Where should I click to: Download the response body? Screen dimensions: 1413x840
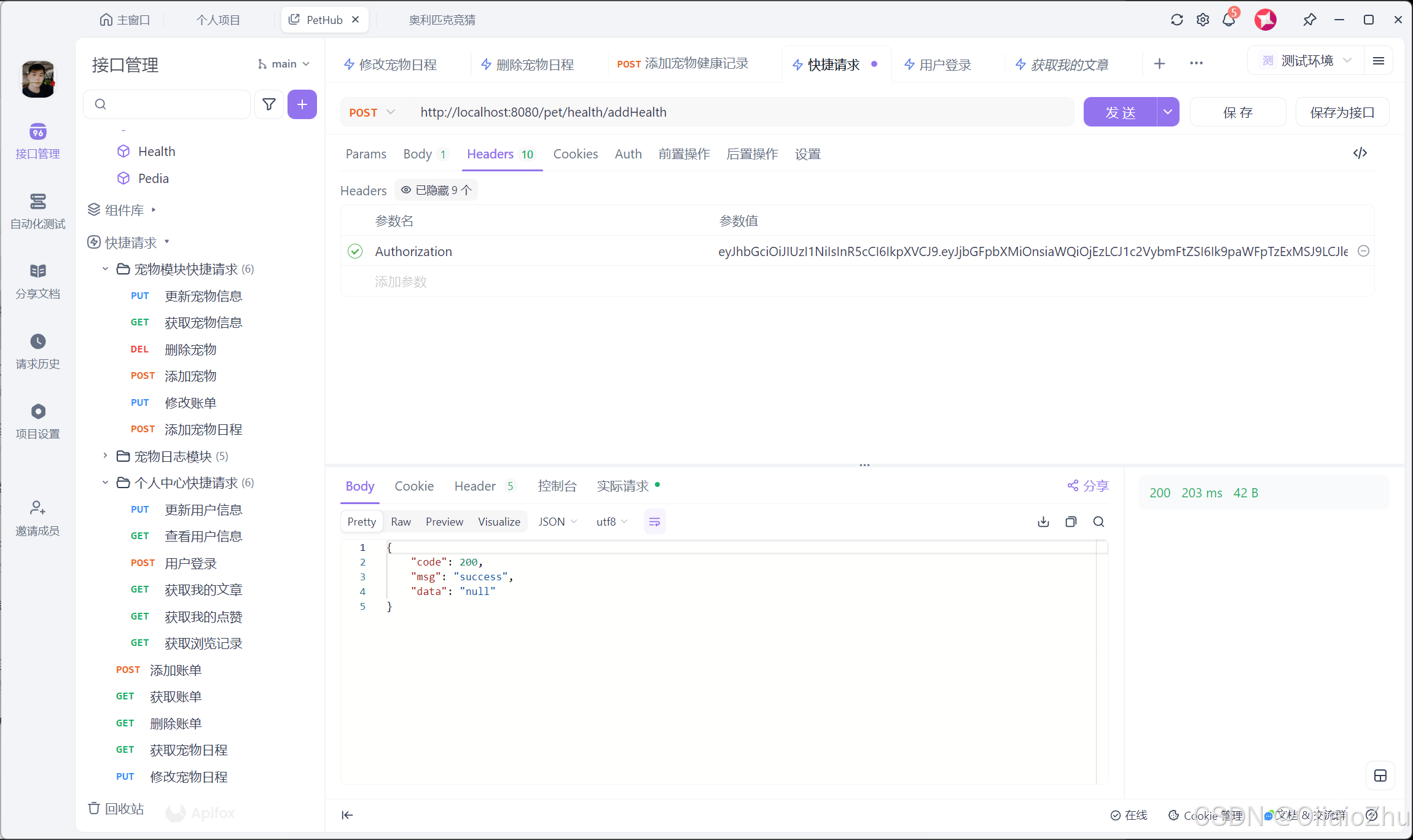1043,521
